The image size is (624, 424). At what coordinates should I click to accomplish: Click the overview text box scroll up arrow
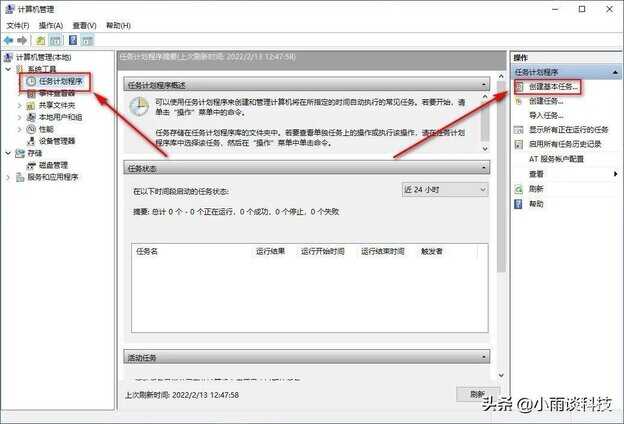[485, 97]
